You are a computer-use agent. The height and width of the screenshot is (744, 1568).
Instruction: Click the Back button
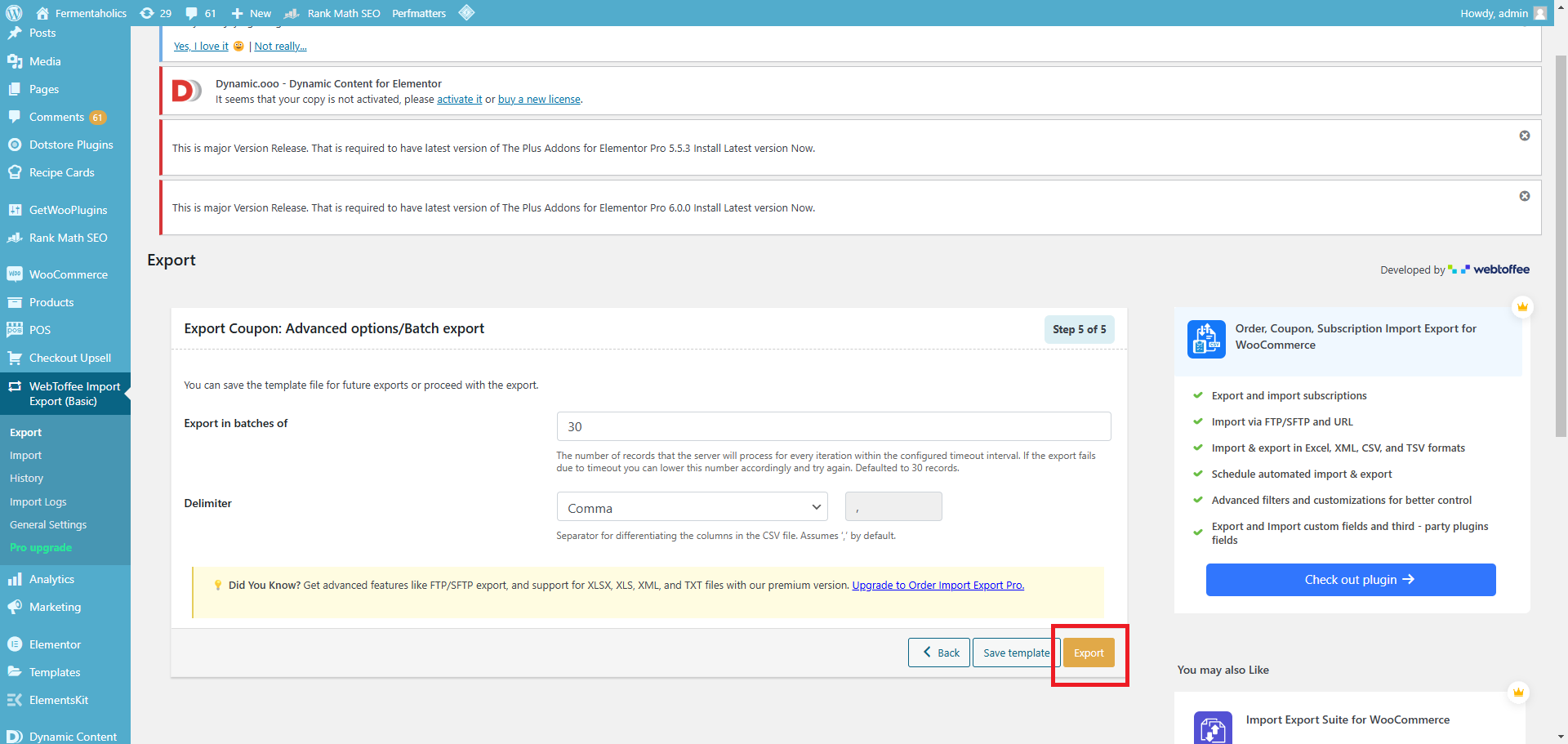point(939,653)
